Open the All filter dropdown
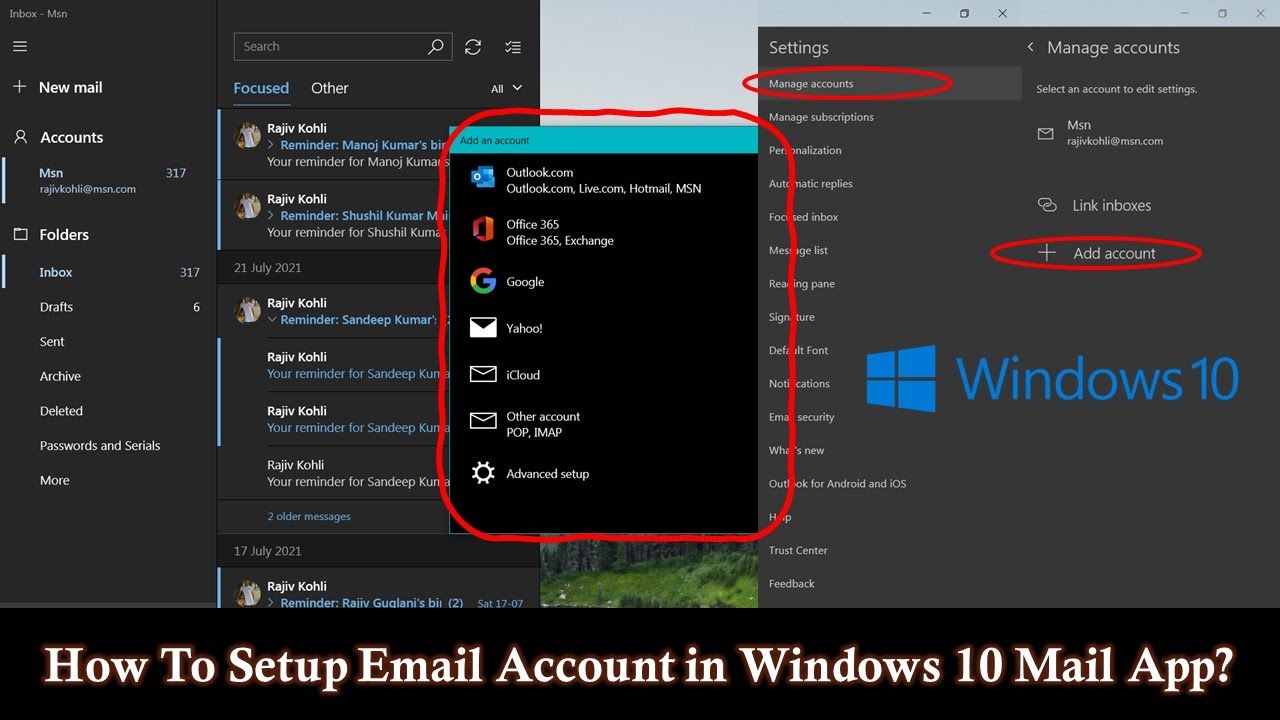Image resolution: width=1280 pixels, height=720 pixels. 507,88
